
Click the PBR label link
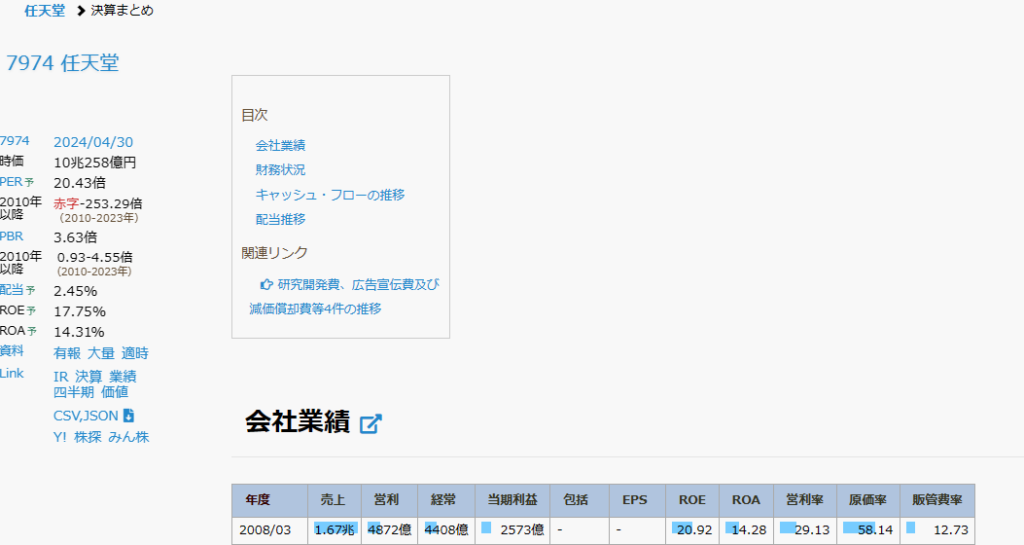point(12,236)
